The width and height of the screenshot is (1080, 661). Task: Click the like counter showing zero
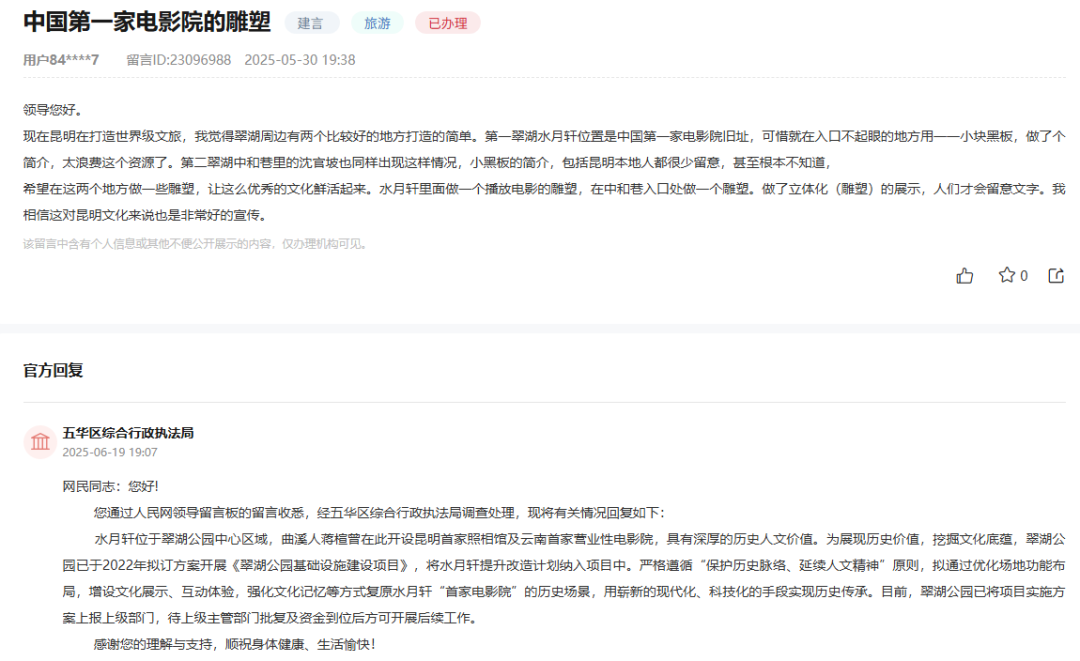(1018, 277)
